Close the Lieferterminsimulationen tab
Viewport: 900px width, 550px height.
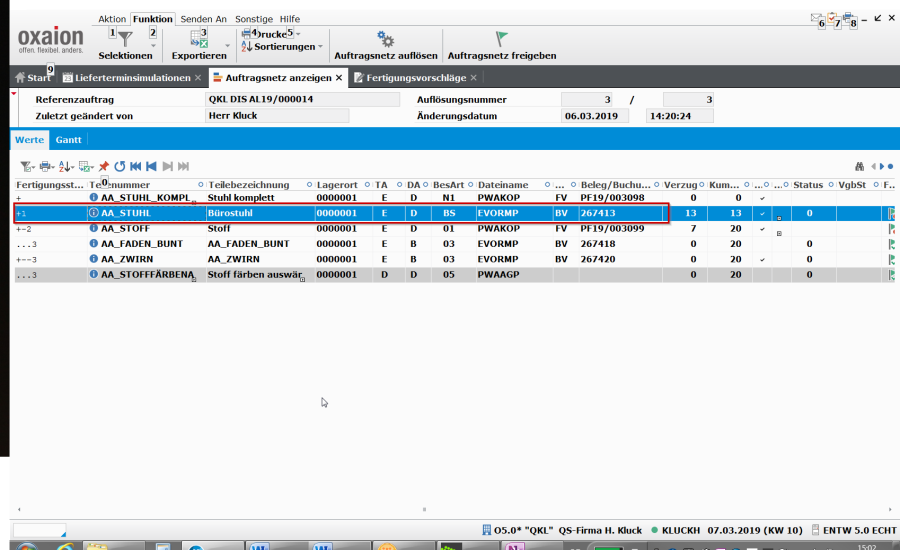coord(198,78)
